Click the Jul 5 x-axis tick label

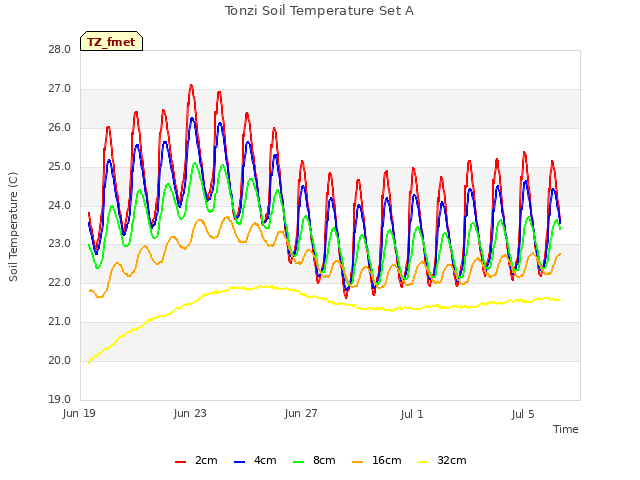[523, 414]
